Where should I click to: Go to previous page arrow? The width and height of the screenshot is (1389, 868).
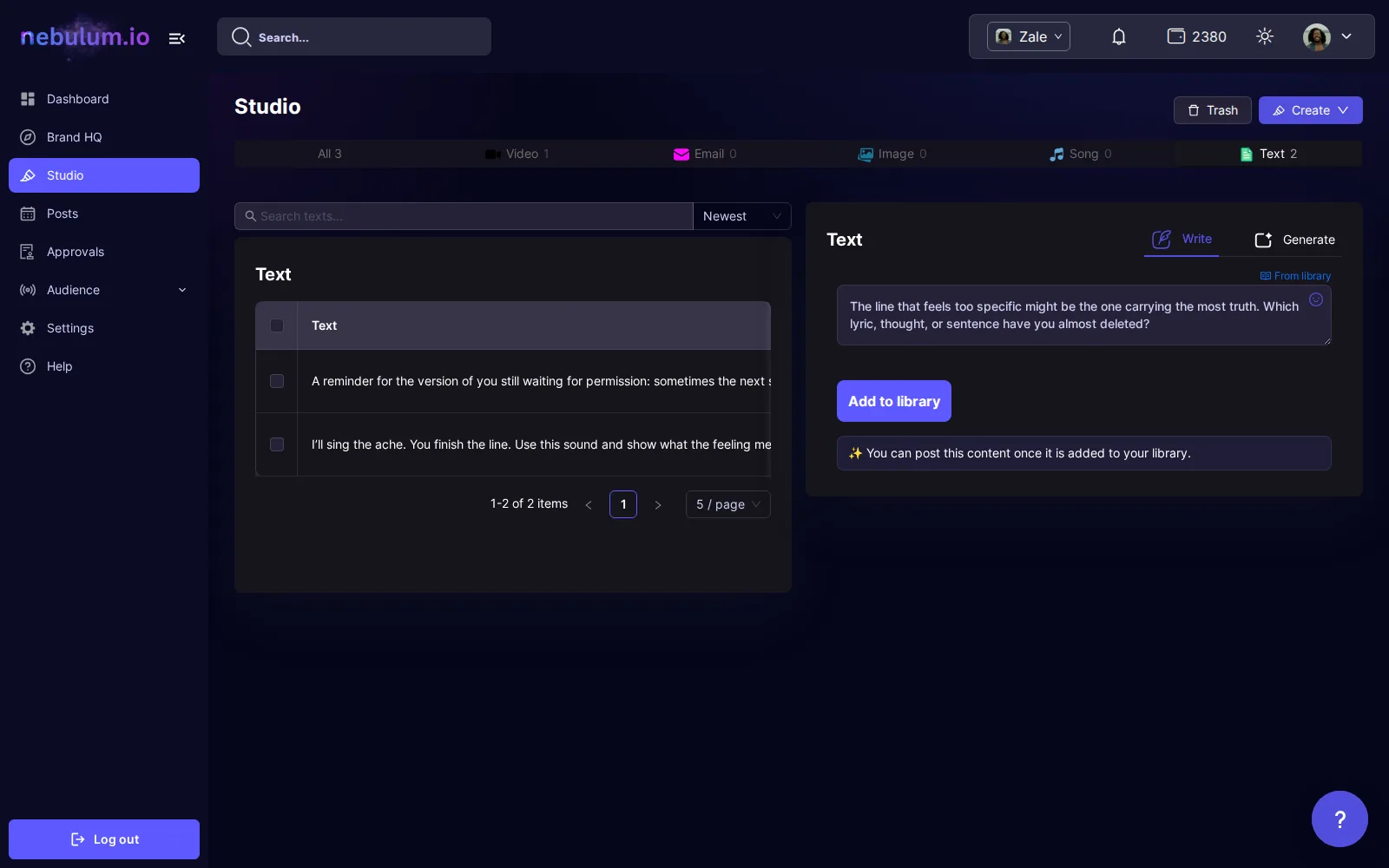point(589,504)
